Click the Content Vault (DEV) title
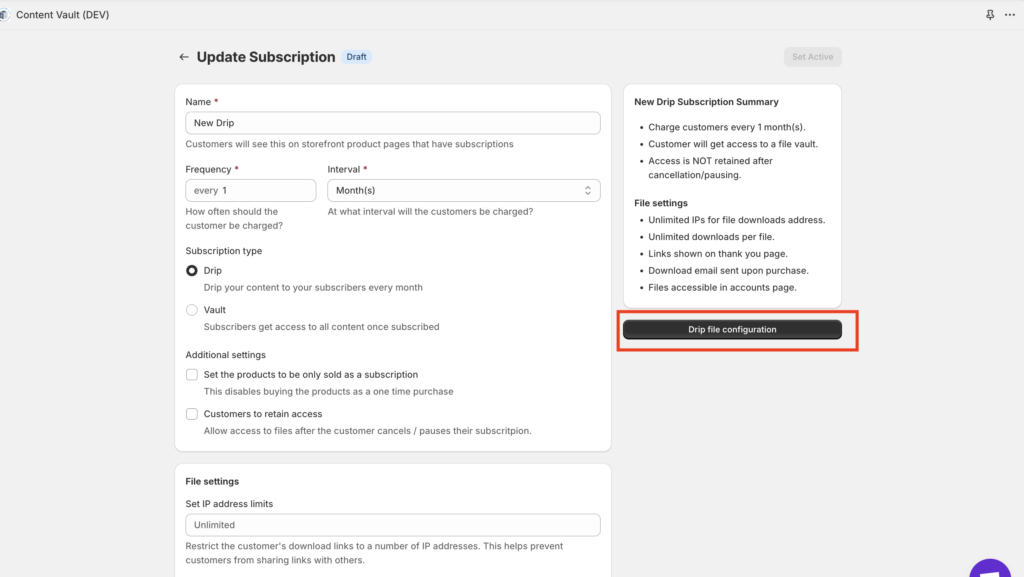The height and width of the screenshot is (577, 1024). click(x=63, y=14)
